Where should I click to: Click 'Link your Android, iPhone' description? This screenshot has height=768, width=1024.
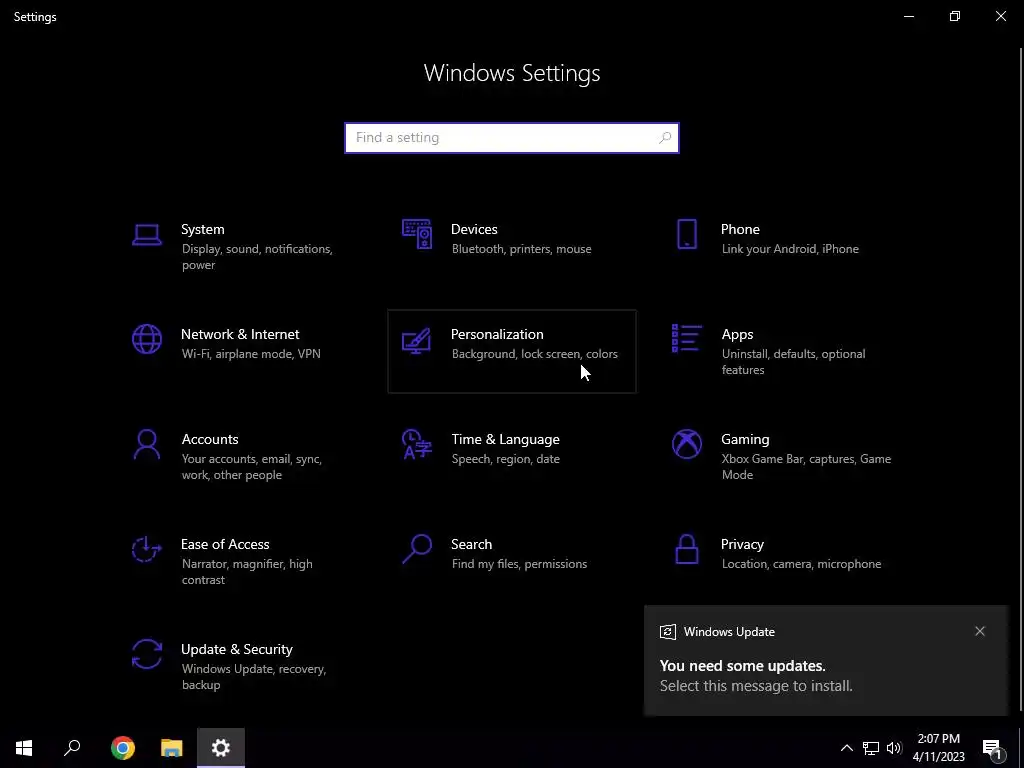[790, 249]
